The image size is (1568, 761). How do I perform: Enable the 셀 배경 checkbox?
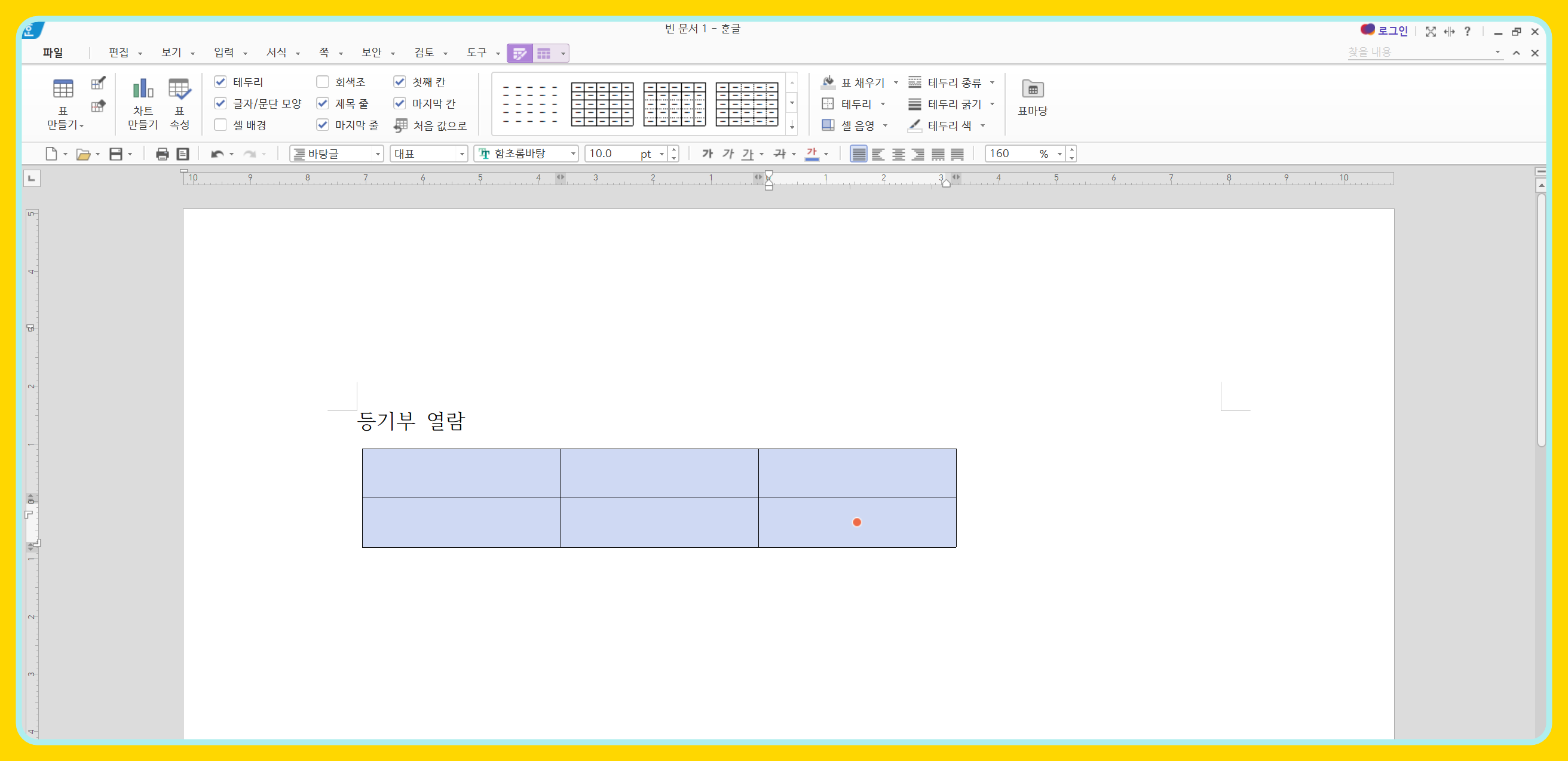pyautogui.click(x=220, y=125)
